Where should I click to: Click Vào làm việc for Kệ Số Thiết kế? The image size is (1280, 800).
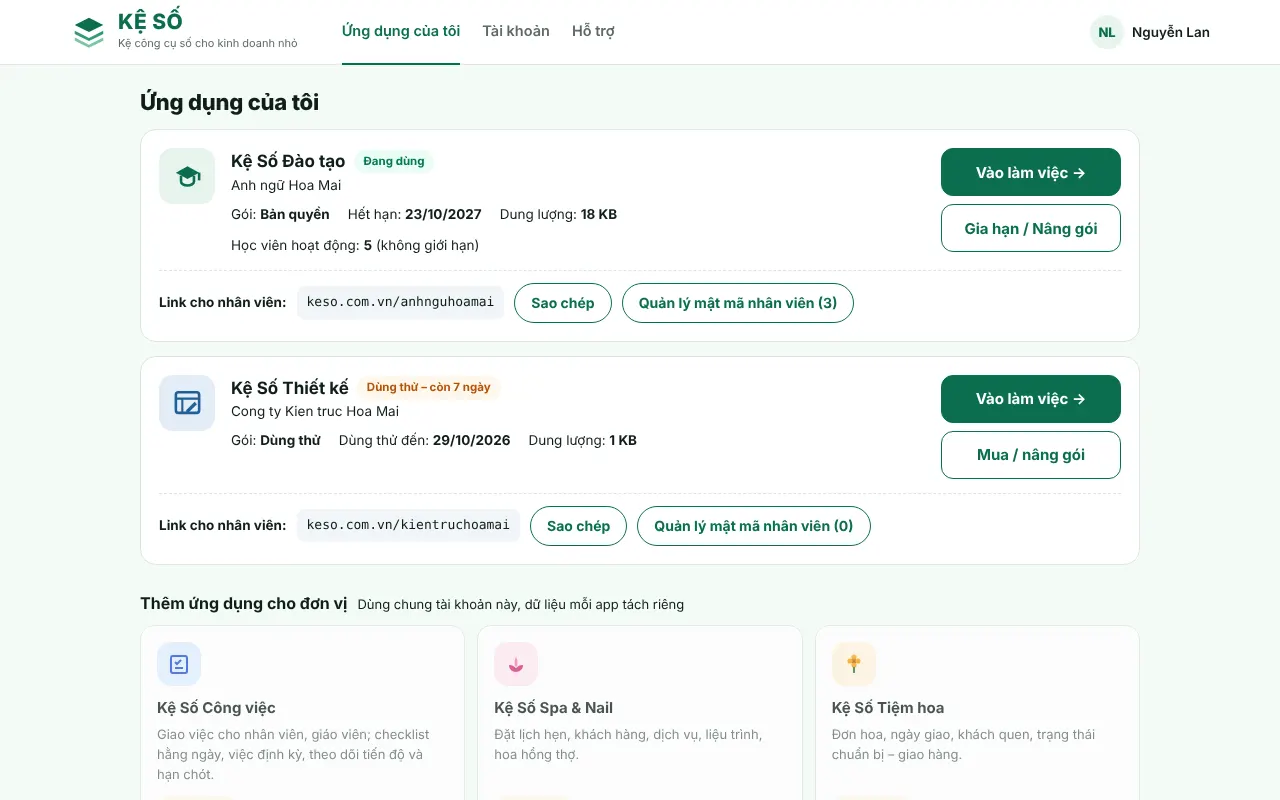point(1031,399)
